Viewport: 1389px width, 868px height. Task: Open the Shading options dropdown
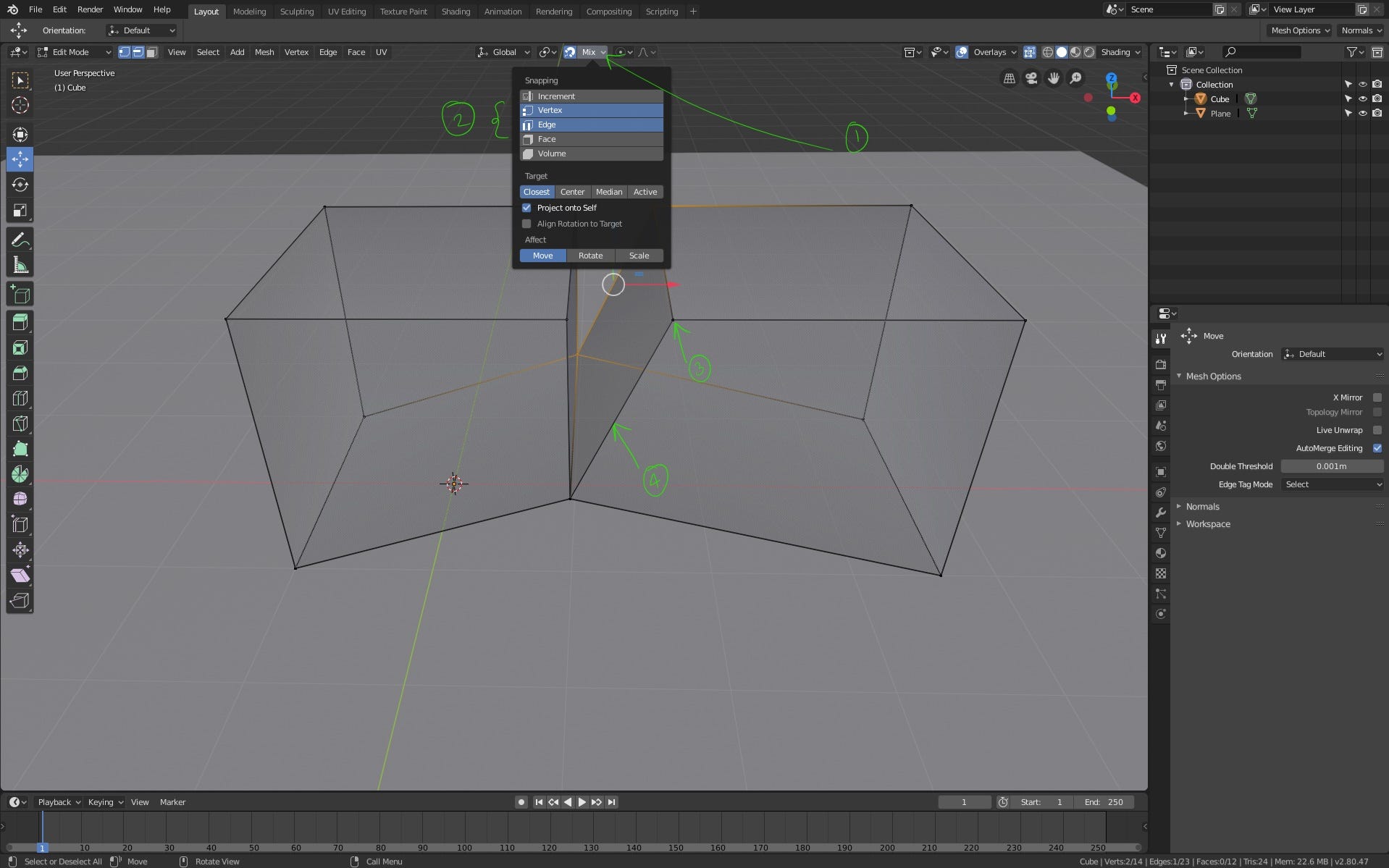(x=1121, y=52)
